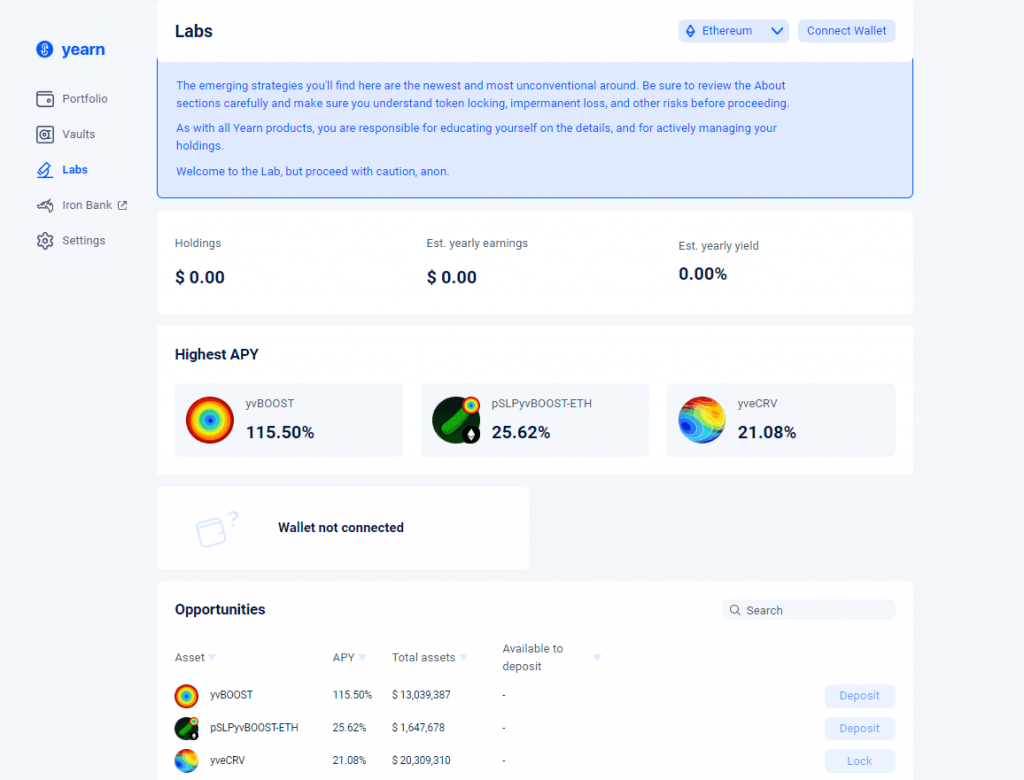Click the Portfolio wallet icon in sidebar
1024x780 pixels.
coord(45,99)
